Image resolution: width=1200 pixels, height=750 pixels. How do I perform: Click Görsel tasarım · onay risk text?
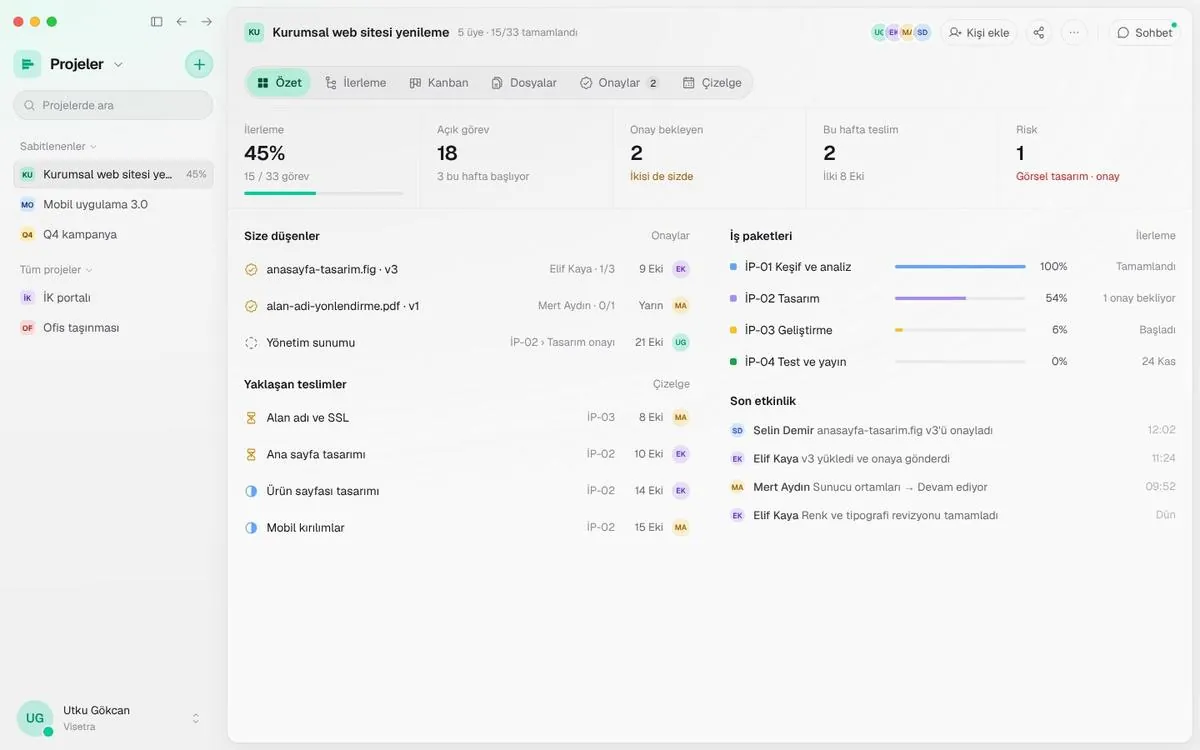click(x=1067, y=176)
